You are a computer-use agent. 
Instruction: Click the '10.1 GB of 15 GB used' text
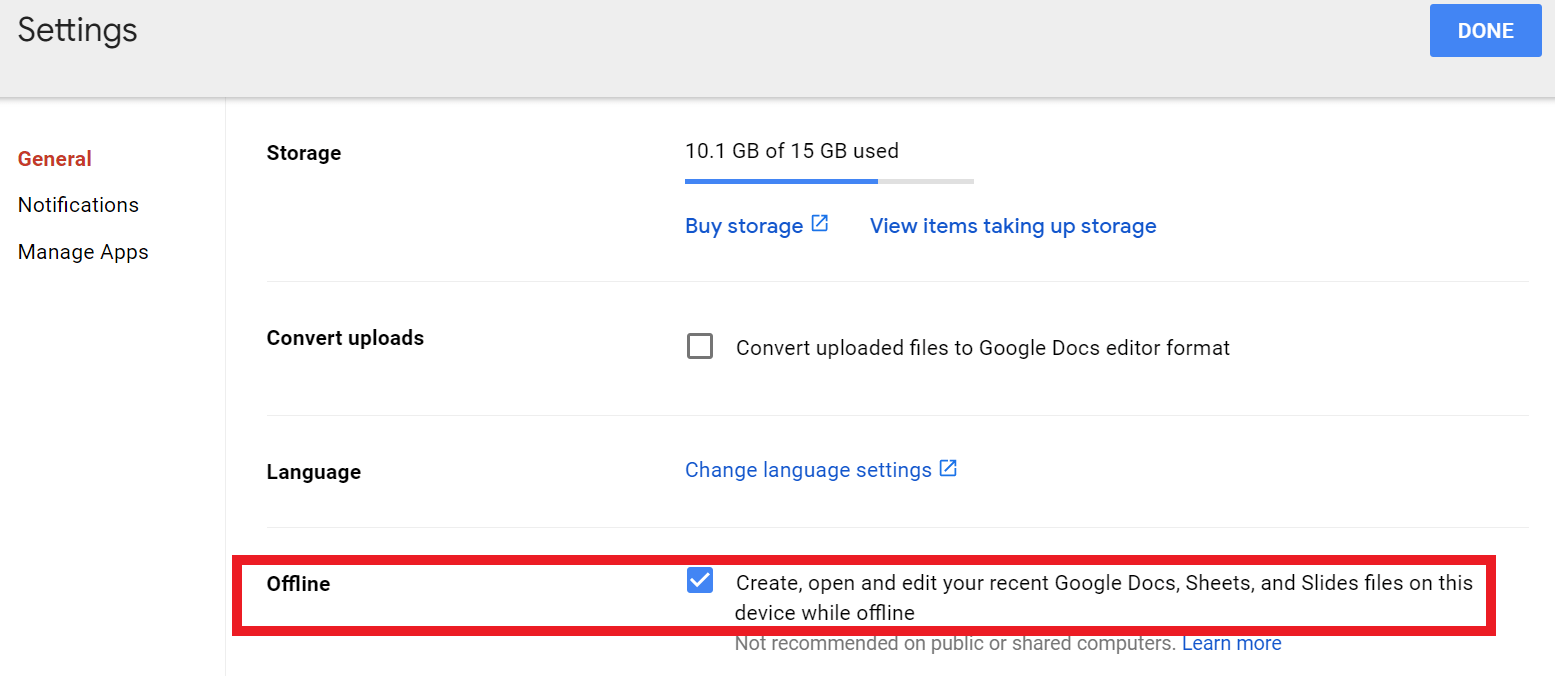(x=791, y=151)
